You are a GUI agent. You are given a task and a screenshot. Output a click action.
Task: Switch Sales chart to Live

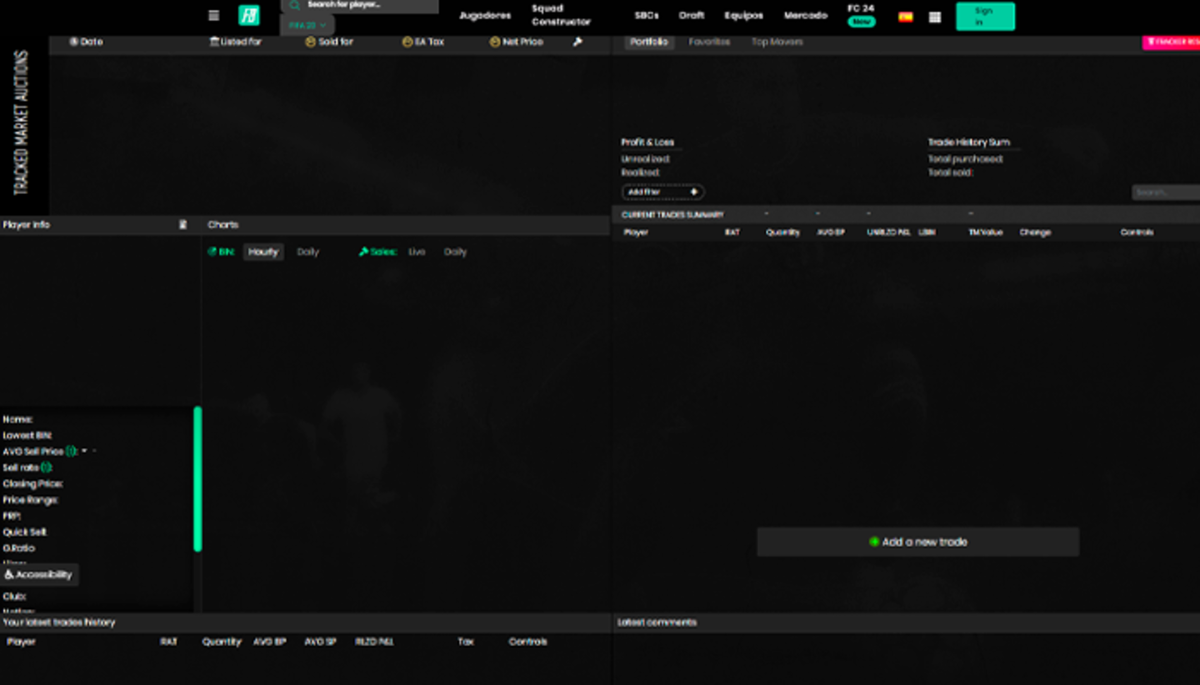[417, 252]
